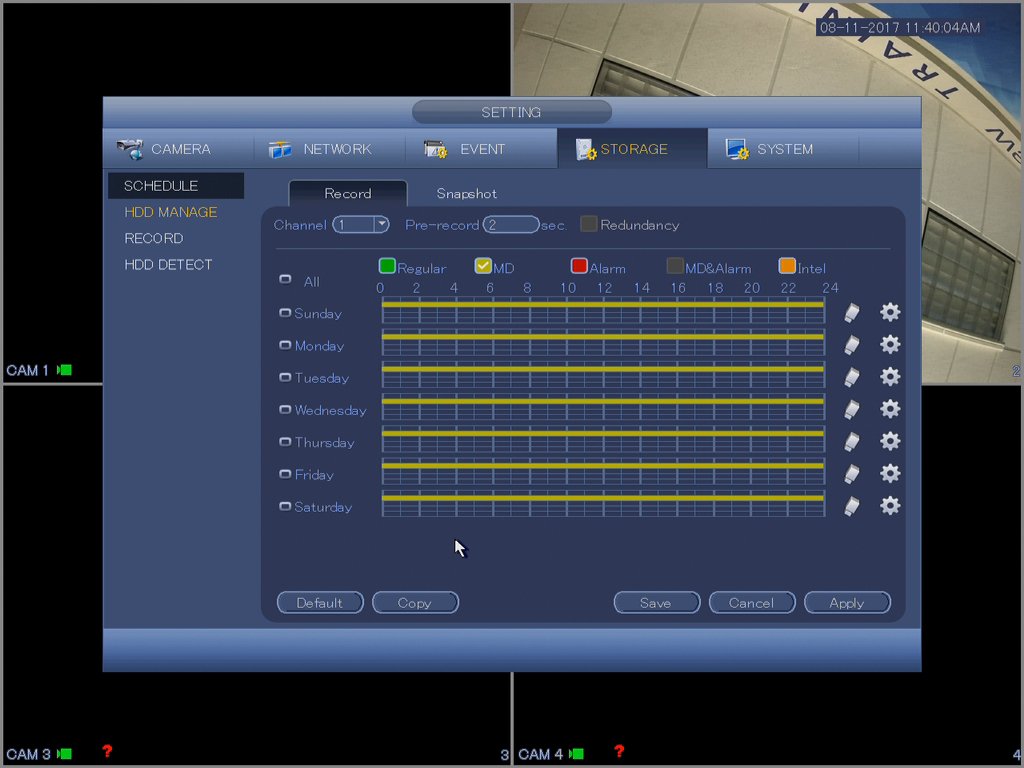
Task: Open the gear settings for Saturday
Action: tap(889, 506)
